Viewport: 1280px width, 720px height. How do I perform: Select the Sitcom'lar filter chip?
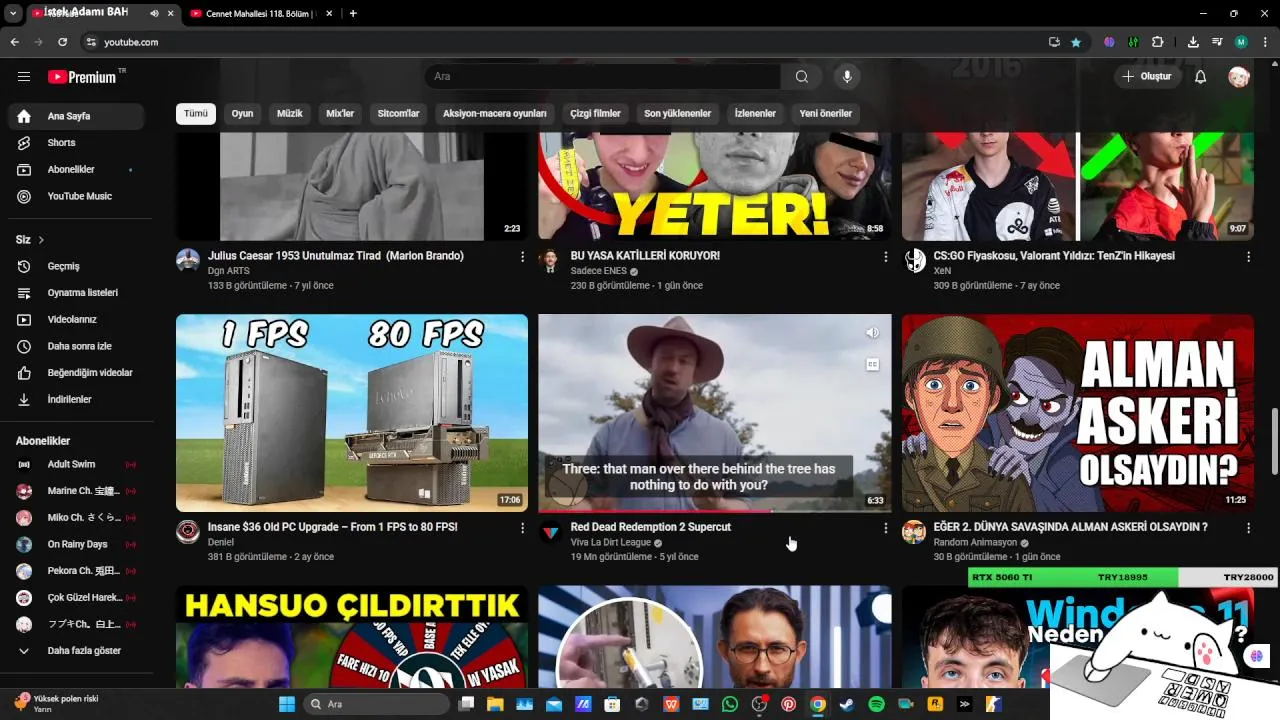tap(398, 113)
